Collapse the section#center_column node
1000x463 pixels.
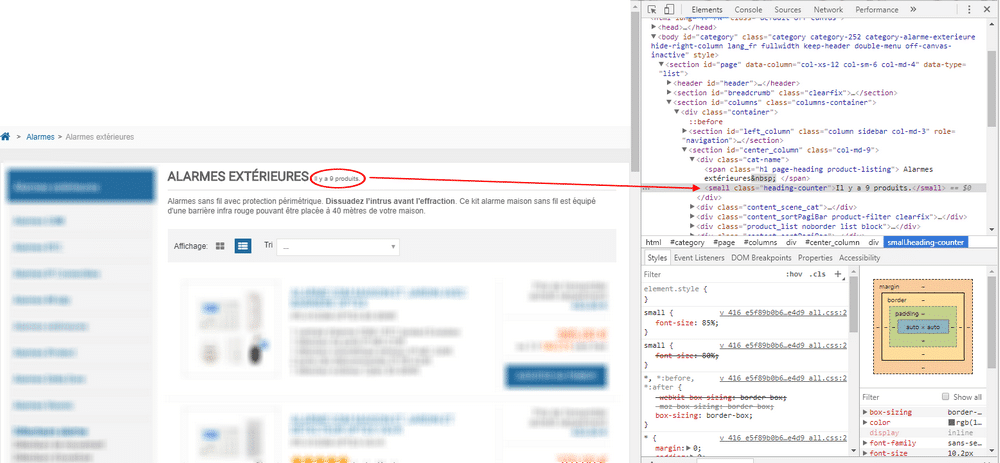click(684, 150)
